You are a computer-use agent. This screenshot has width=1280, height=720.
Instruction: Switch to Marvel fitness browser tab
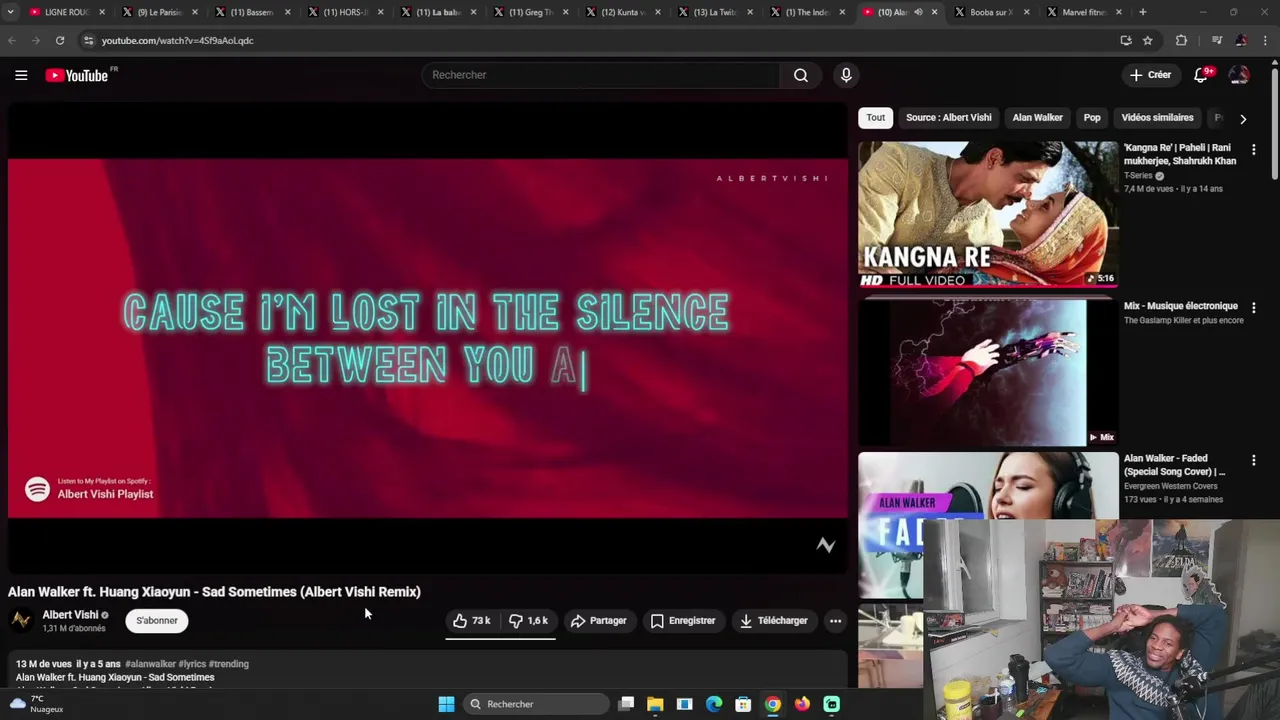tap(1083, 12)
